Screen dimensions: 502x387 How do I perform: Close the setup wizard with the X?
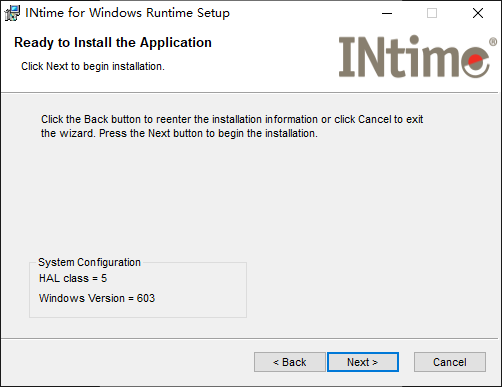point(478,13)
